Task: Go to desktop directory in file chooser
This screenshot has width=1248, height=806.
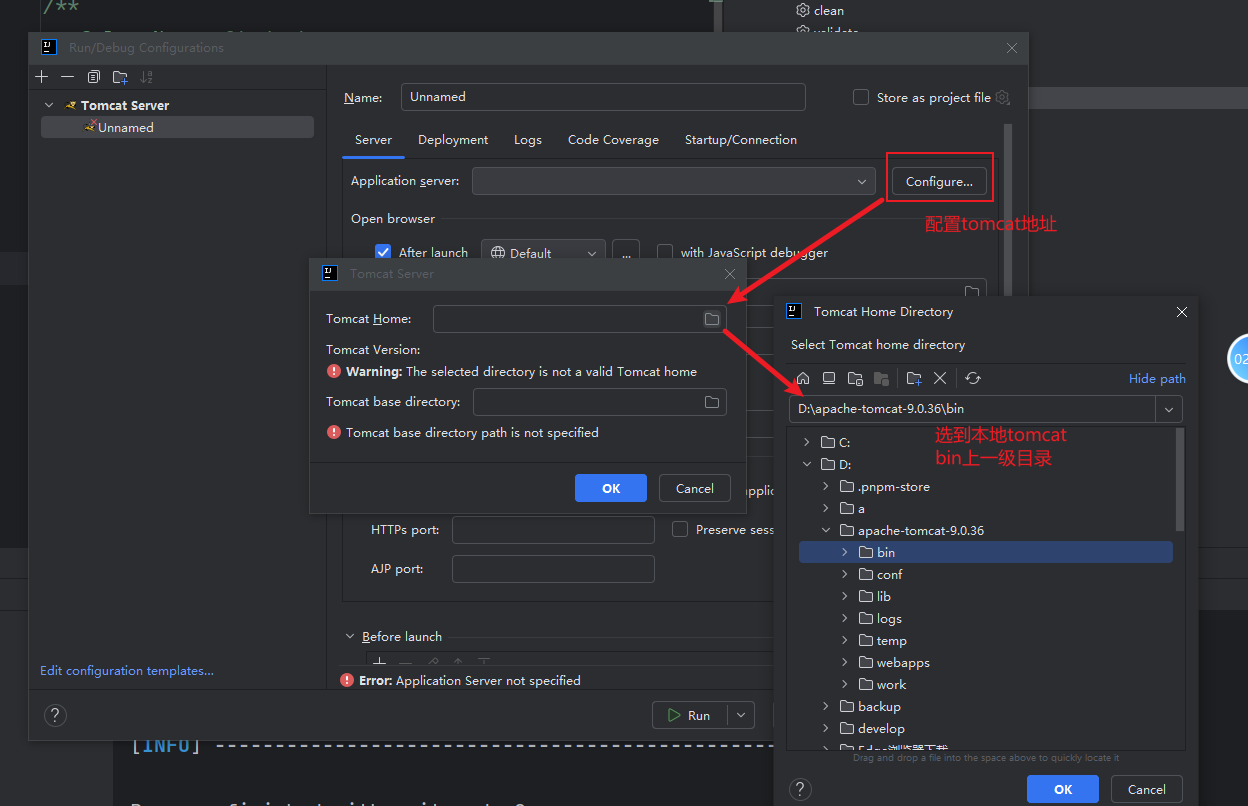Action: coord(829,378)
